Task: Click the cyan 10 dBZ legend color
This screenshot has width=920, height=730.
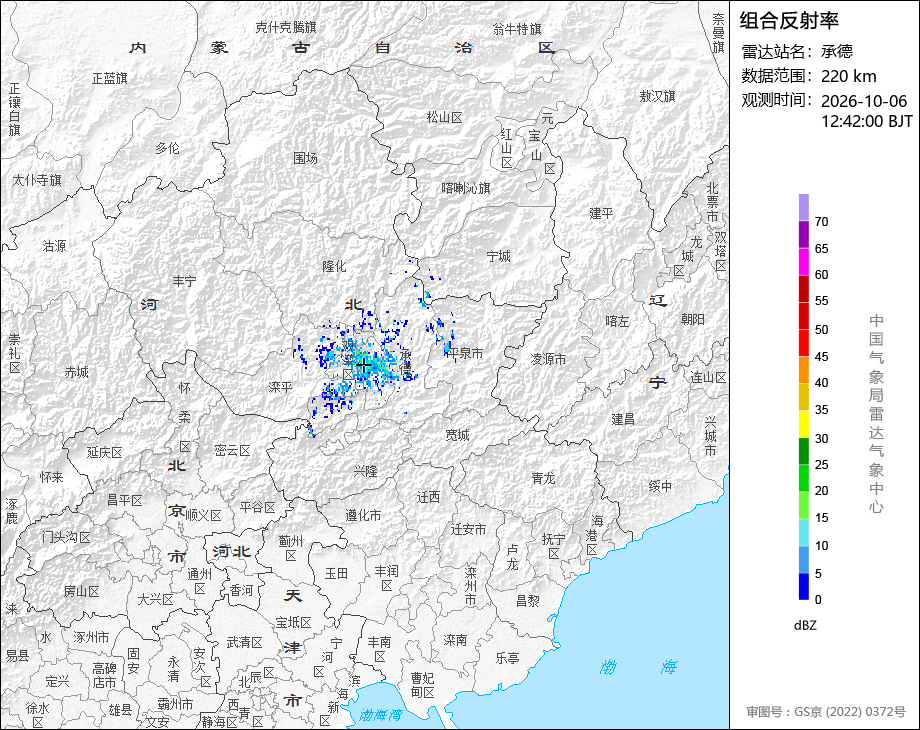Action: click(803, 532)
